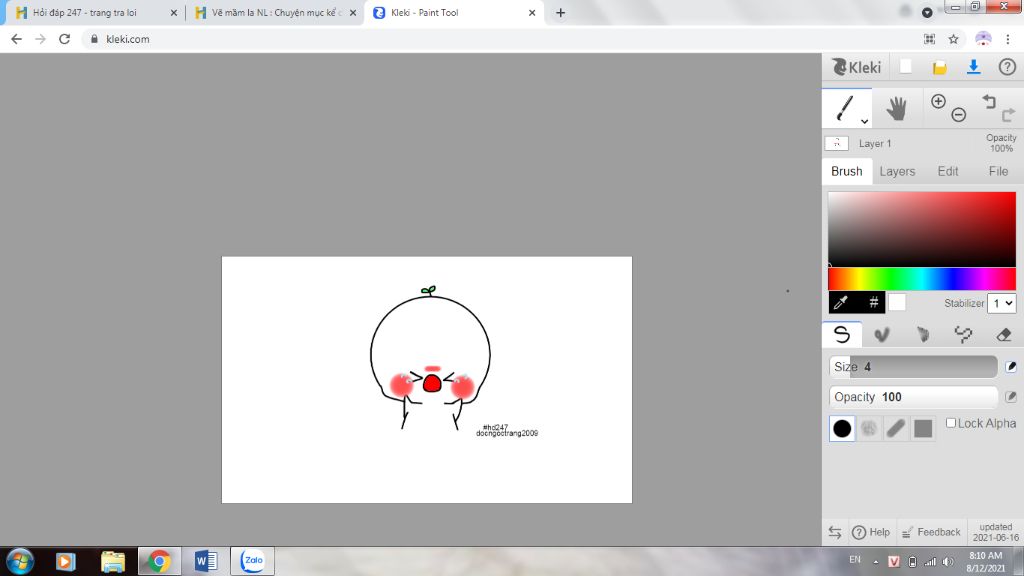Open the Help link at bottom

(871, 532)
